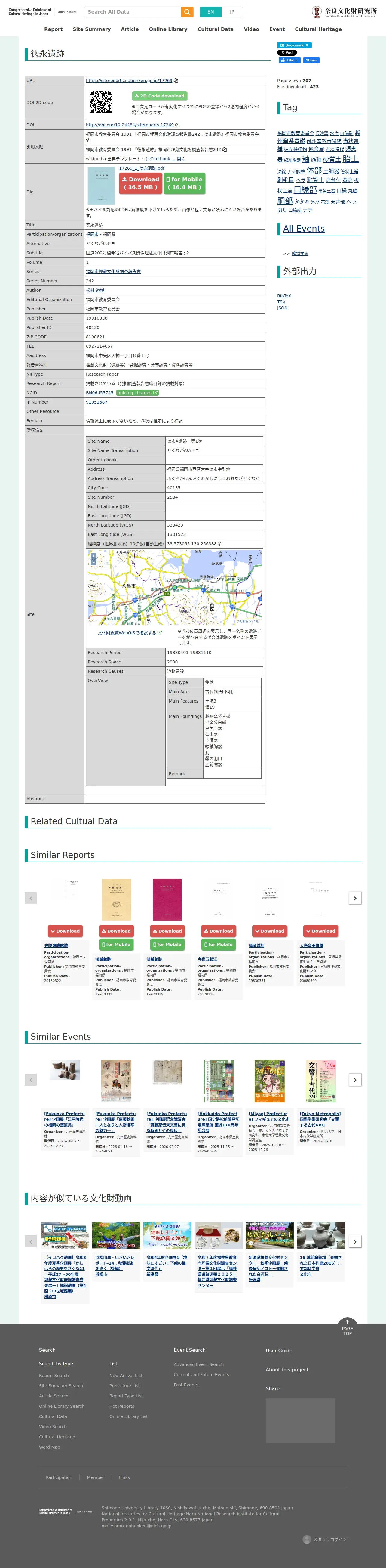The image size is (386, 1568).
Task: Open the 史跡鴻臚館跡 similar report
Action: pyautogui.click(x=56, y=946)
